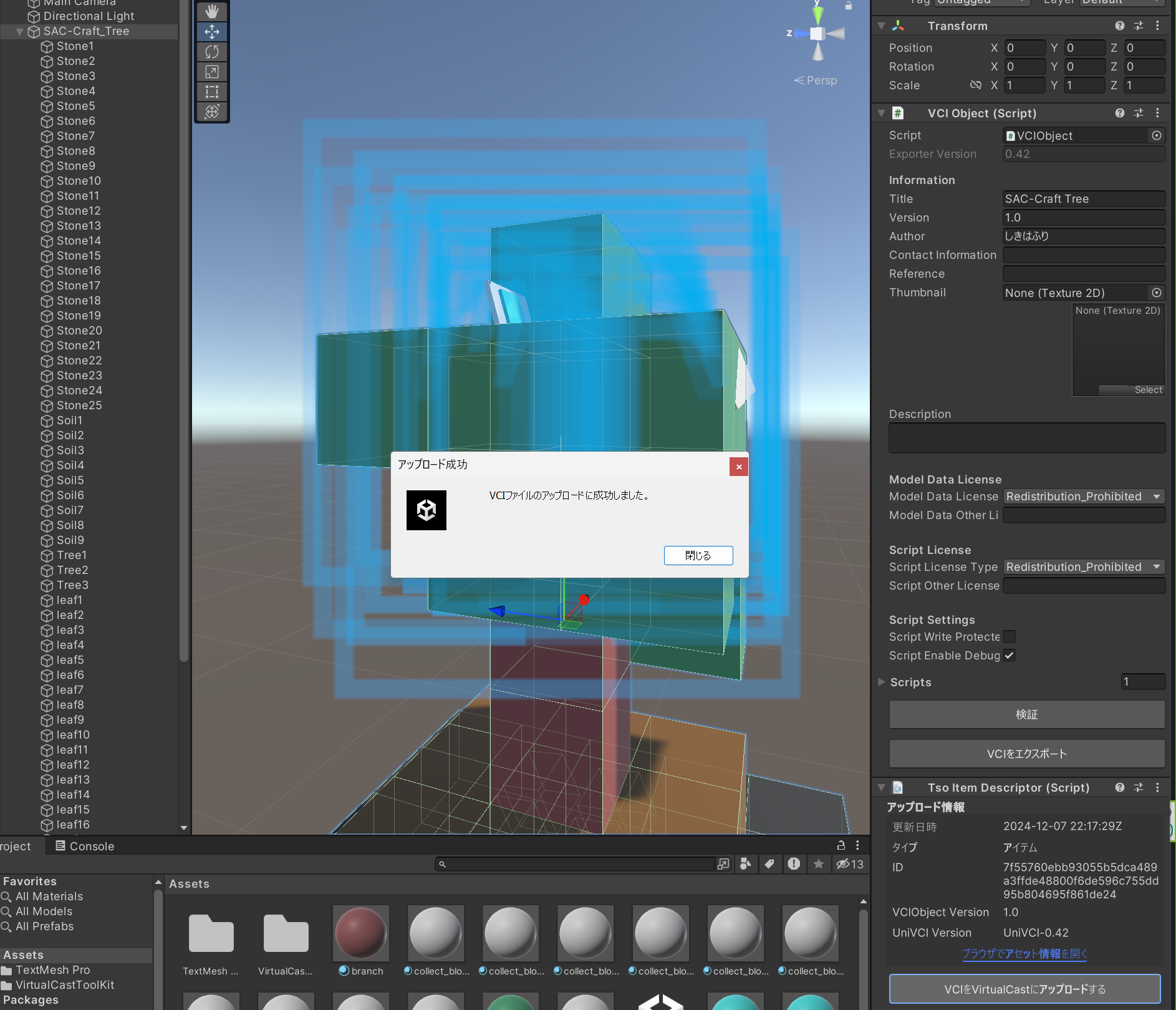Toggle favorites star in Project search
The height and width of the screenshot is (1010, 1176).
pos(819,864)
